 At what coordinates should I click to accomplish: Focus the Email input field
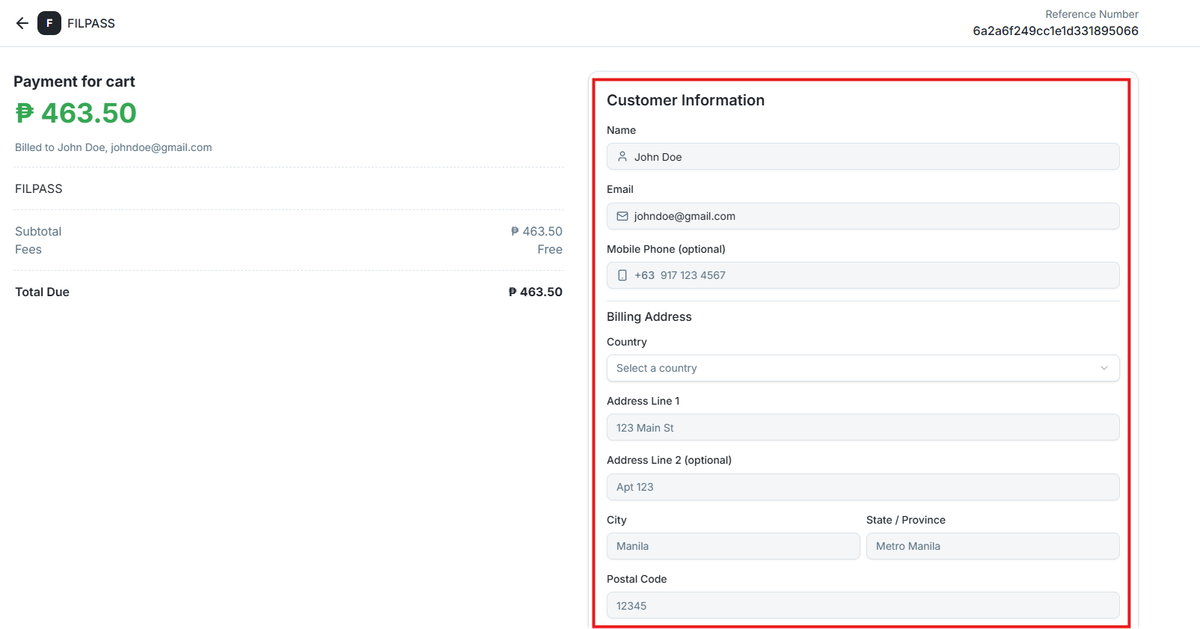pyautogui.click(x=863, y=216)
